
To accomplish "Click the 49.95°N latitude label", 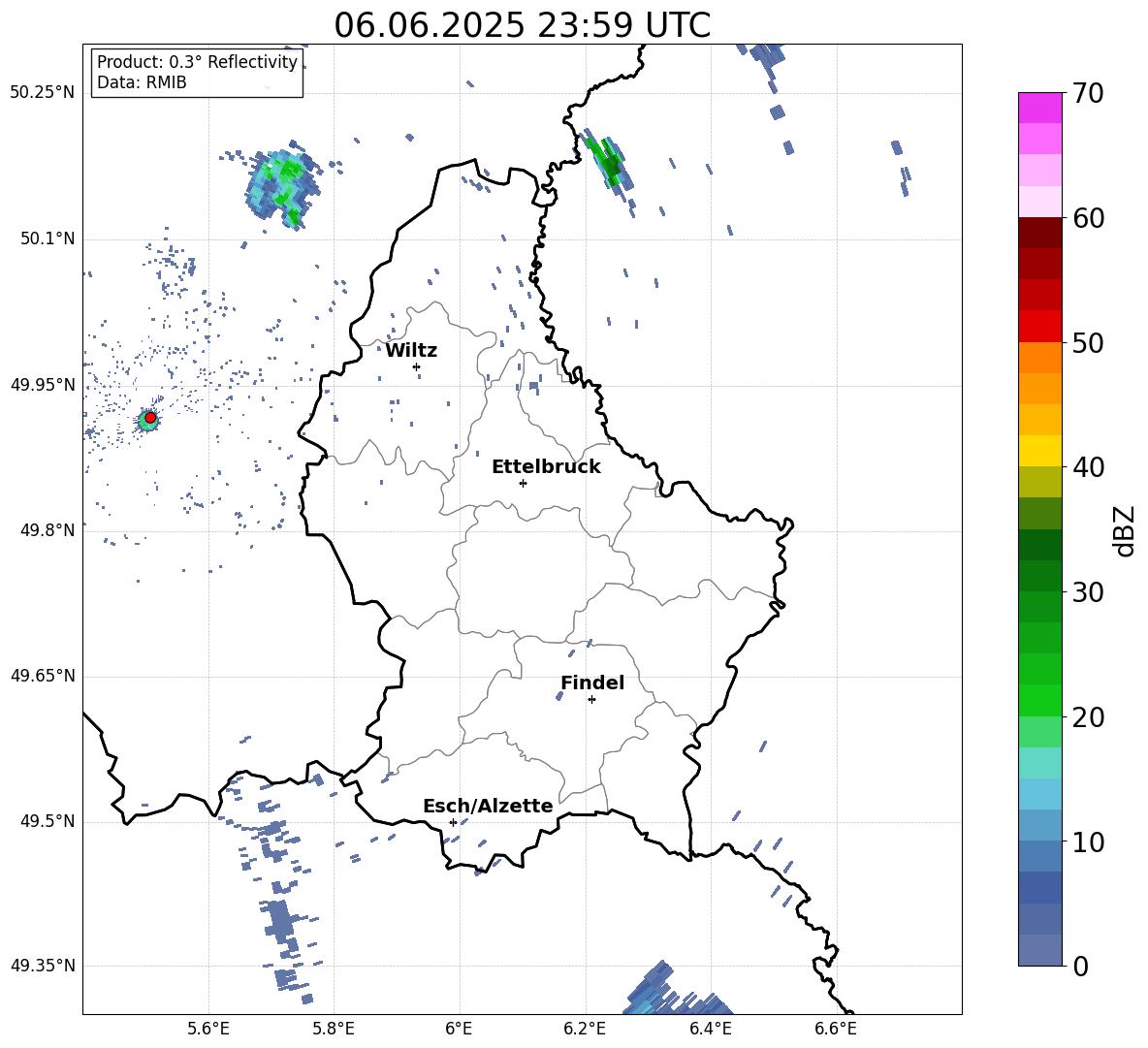I will 43,384.
